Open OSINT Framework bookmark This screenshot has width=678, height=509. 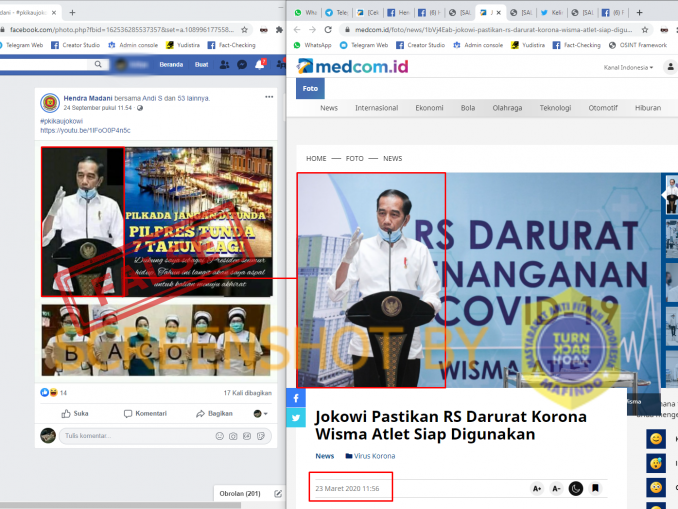coord(638,45)
